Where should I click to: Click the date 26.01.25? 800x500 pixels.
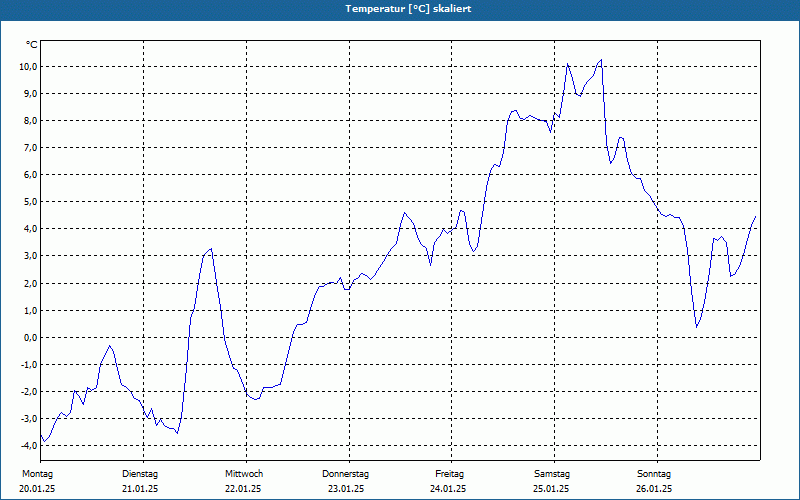[654, 489]
